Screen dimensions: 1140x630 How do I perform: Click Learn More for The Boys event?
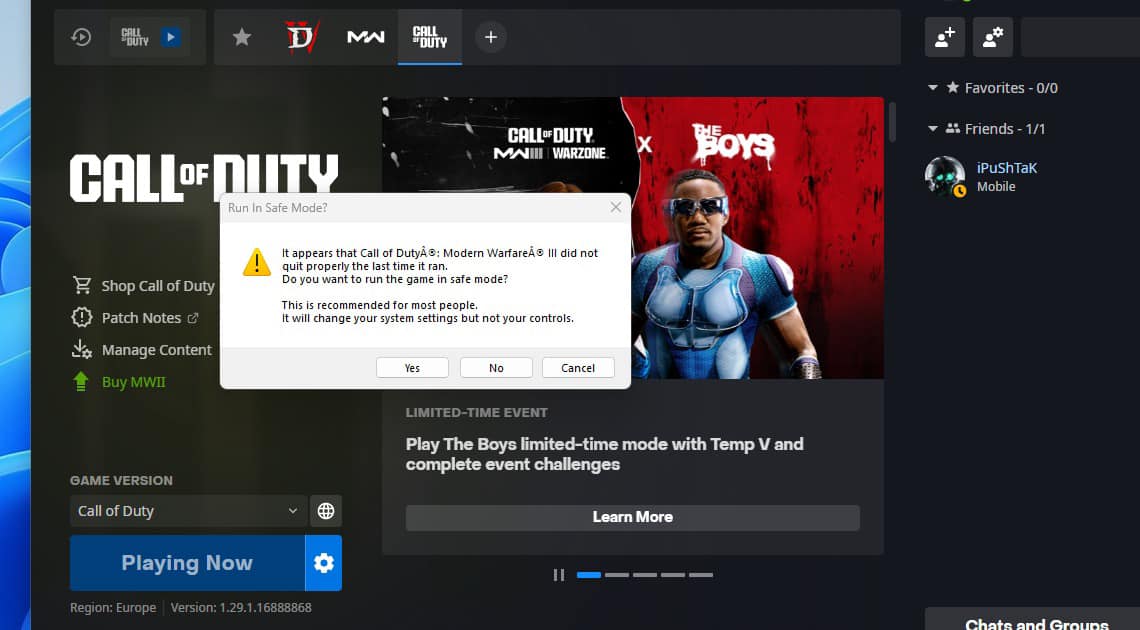(x=633, y=517)
